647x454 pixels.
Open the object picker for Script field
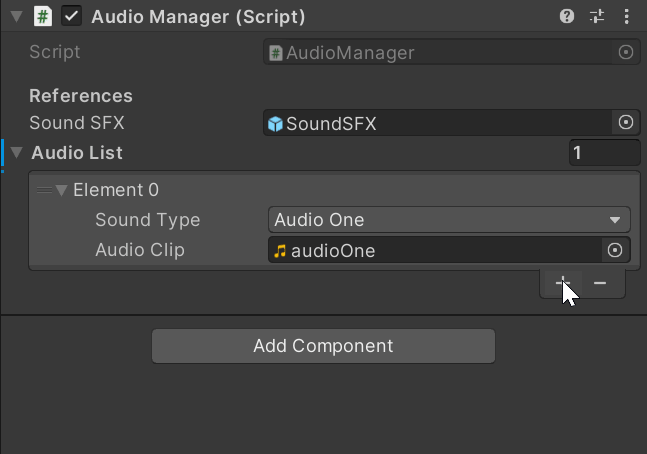pyautogui.click(x=626, y=52)
